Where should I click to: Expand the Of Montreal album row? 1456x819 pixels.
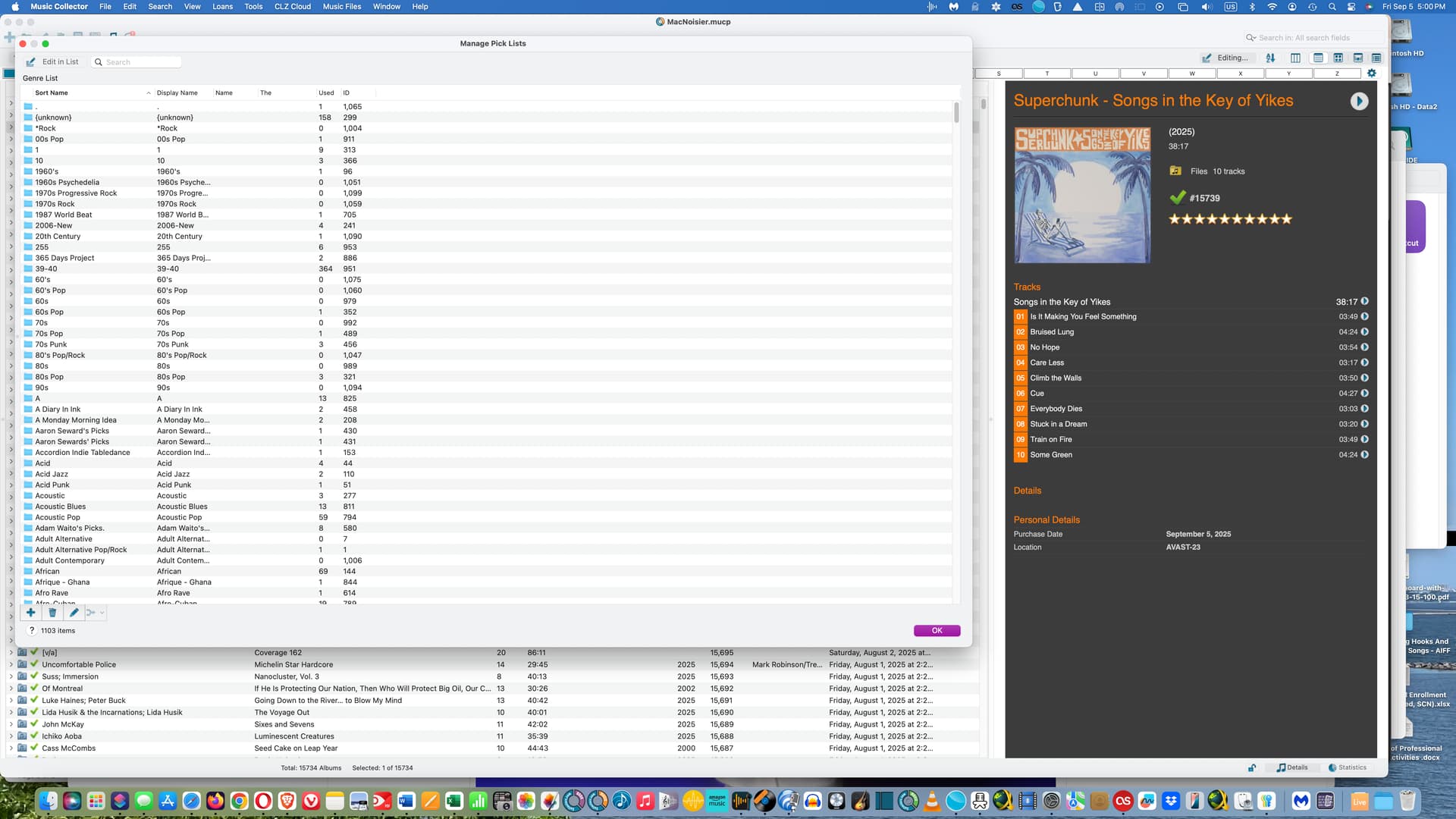(11, 689)
